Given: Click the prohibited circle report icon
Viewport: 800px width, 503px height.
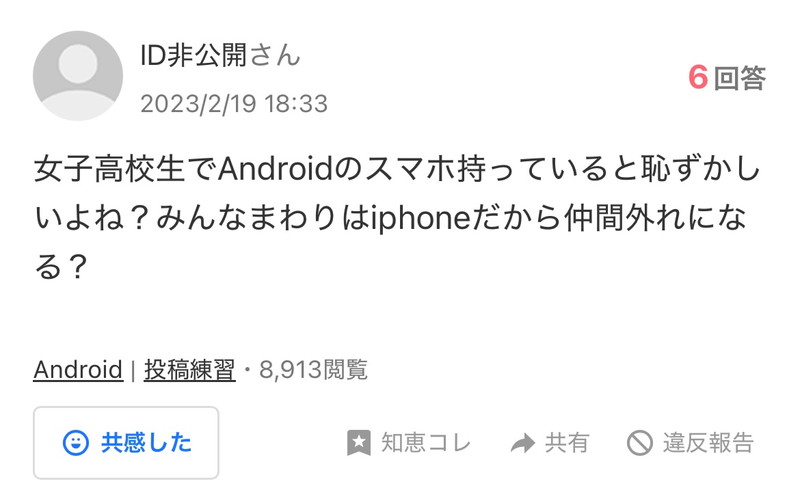Looking at the screenshot, I should pos(640,442).
